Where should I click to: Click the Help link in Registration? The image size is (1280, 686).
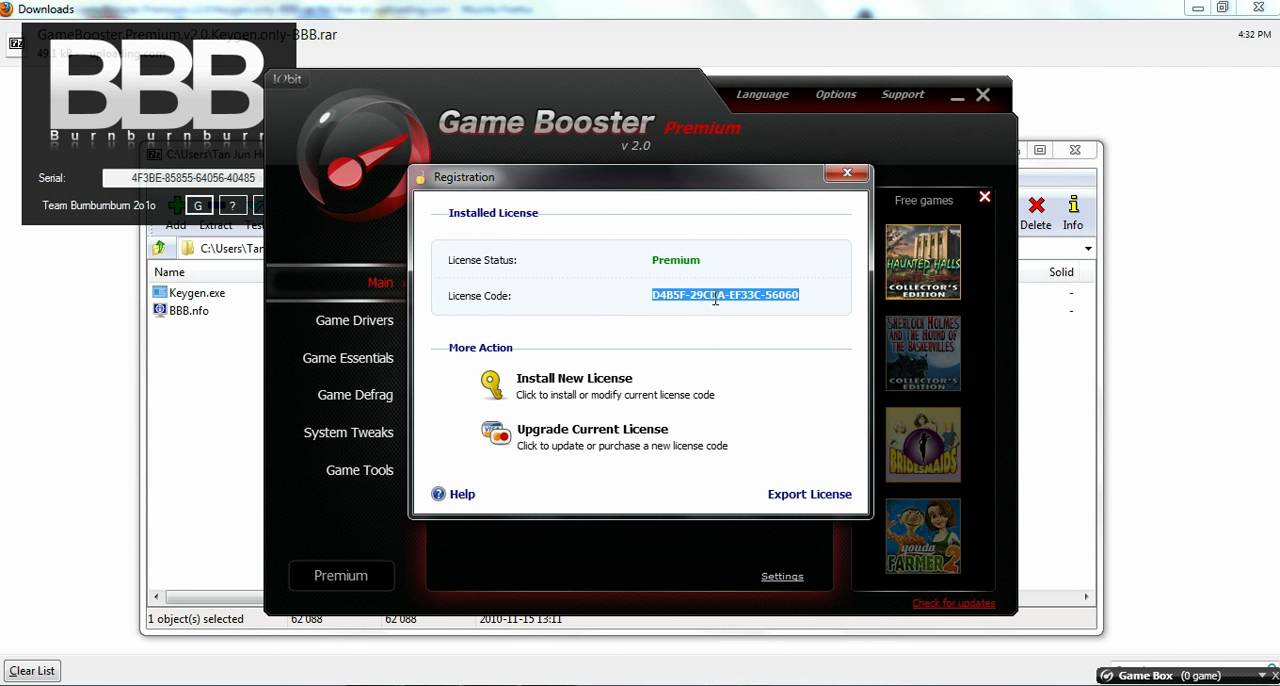pos(462,494)
